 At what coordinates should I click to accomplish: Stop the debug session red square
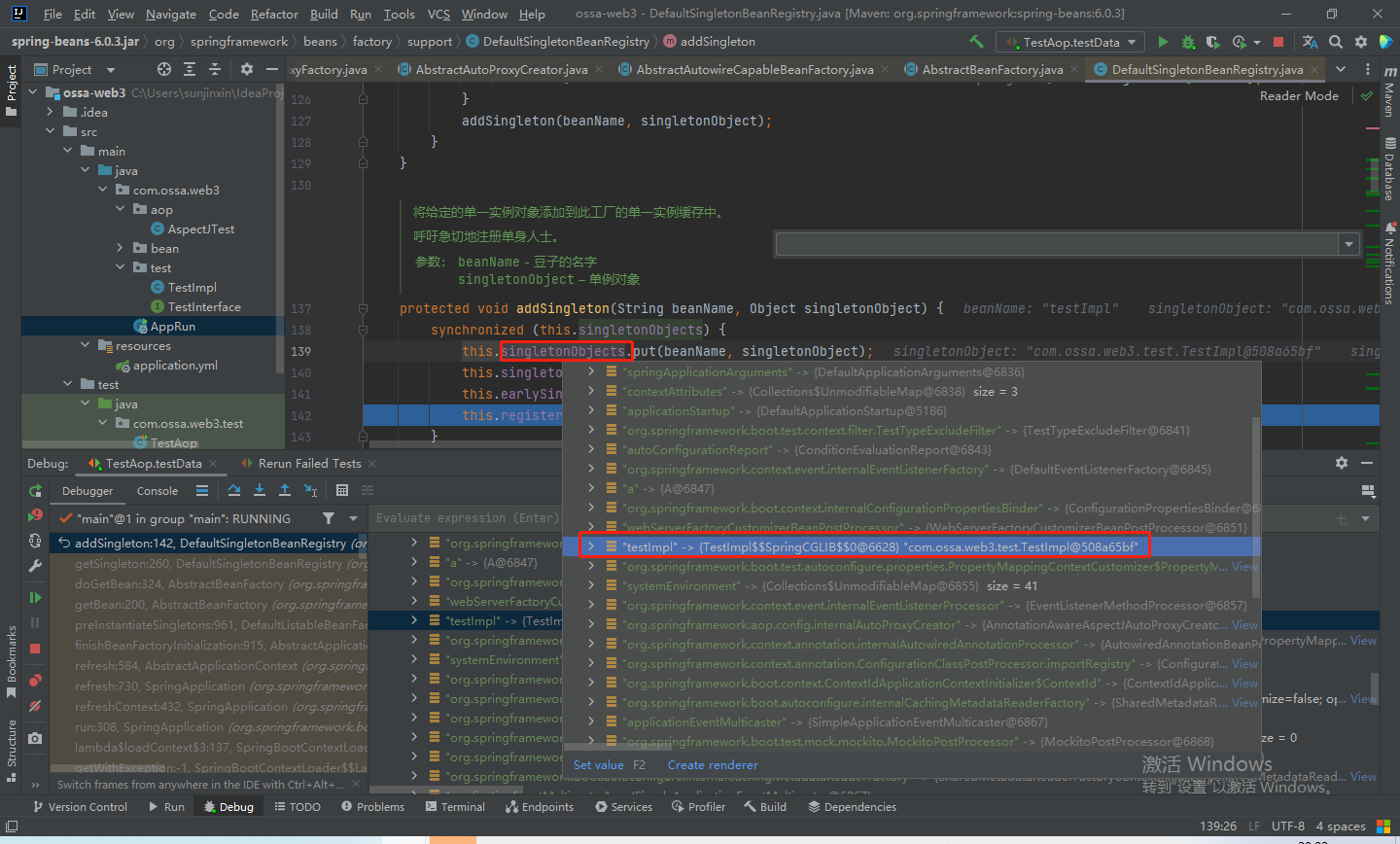click(x=36, y=649)
